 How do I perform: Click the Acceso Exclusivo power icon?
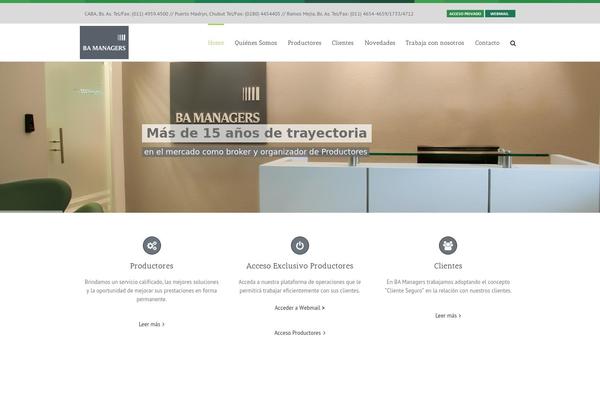pyautogui.click(x=300, y=245)
